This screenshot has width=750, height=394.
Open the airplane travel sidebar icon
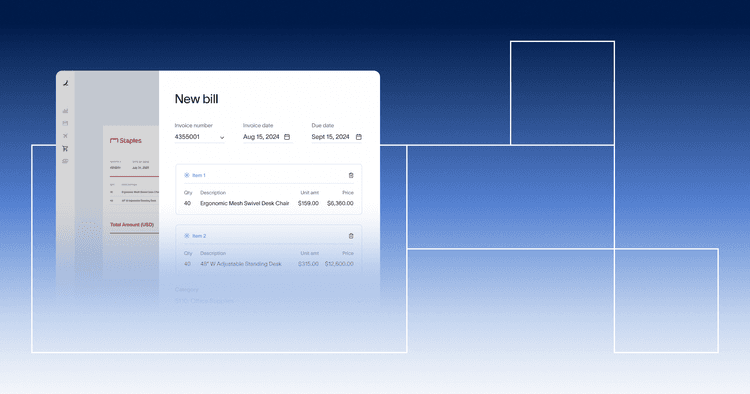[65, 136]
